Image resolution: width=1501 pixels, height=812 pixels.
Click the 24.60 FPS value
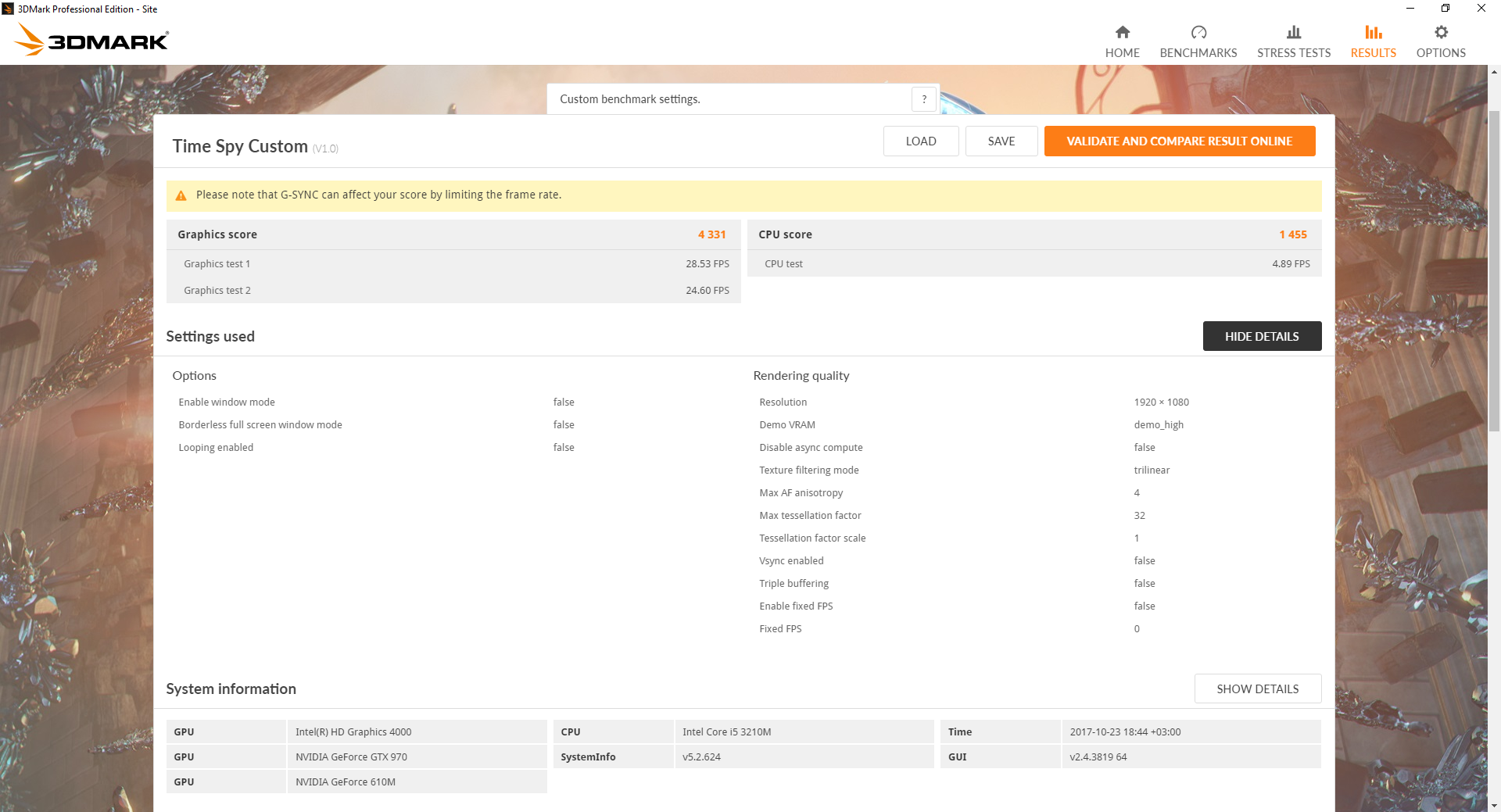tap(708, 291)
